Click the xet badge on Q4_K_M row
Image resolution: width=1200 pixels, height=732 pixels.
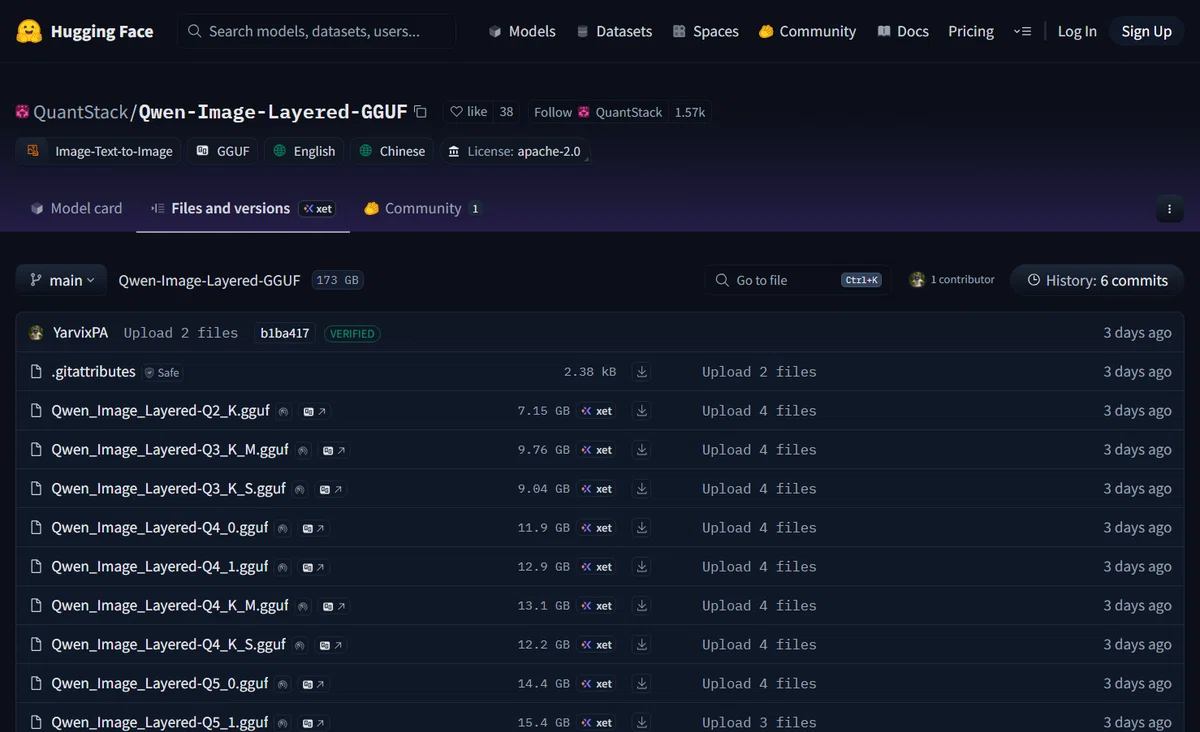pos(597,606)
